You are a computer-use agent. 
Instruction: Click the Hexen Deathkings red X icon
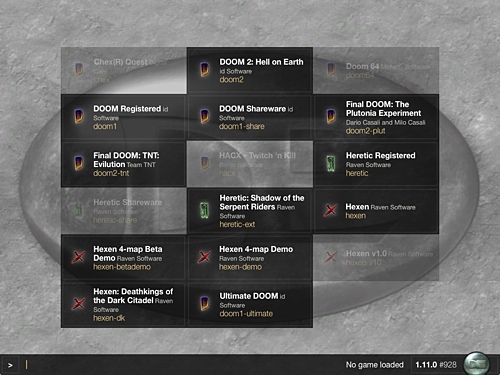point(79,304)
